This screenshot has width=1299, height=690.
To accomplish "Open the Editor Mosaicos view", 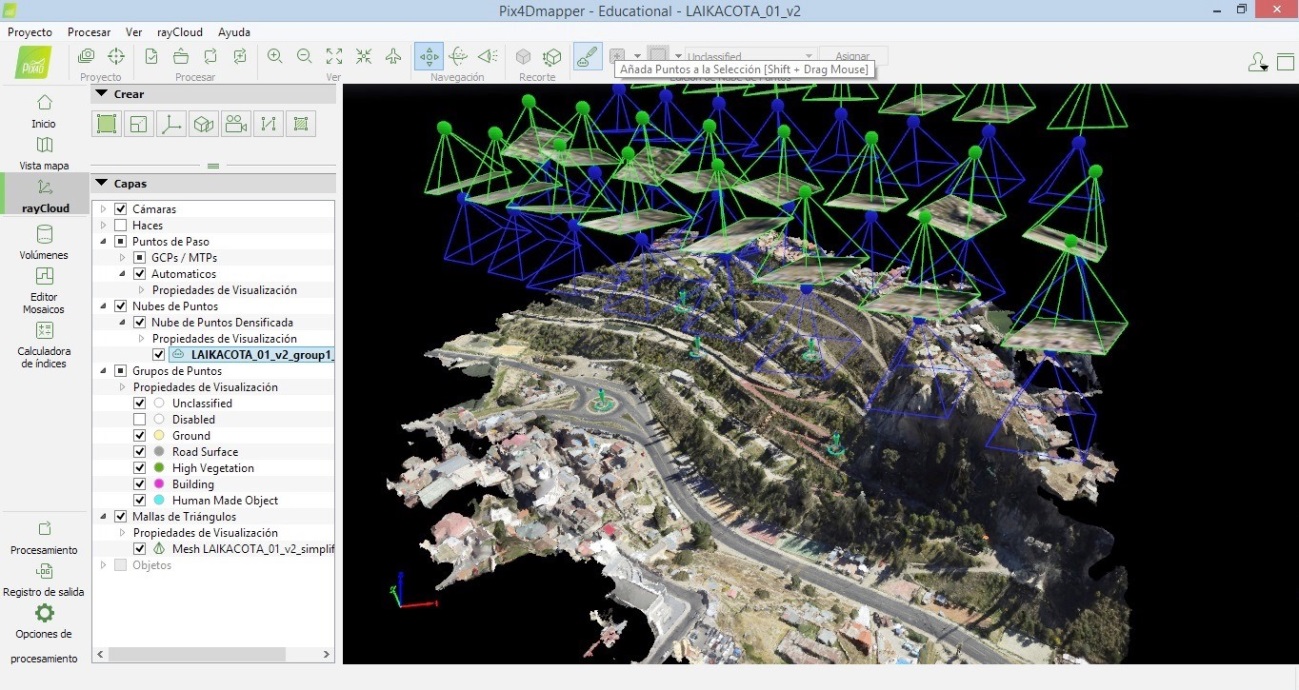I will click(44, 288).
